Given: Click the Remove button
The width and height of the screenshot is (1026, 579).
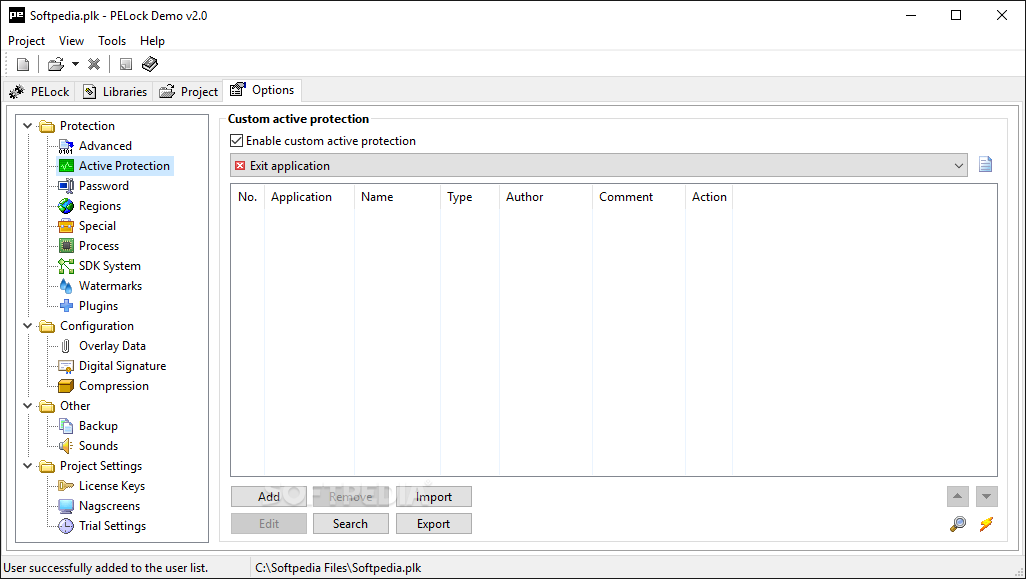Looking at the screenshot, I should [351, 497].
